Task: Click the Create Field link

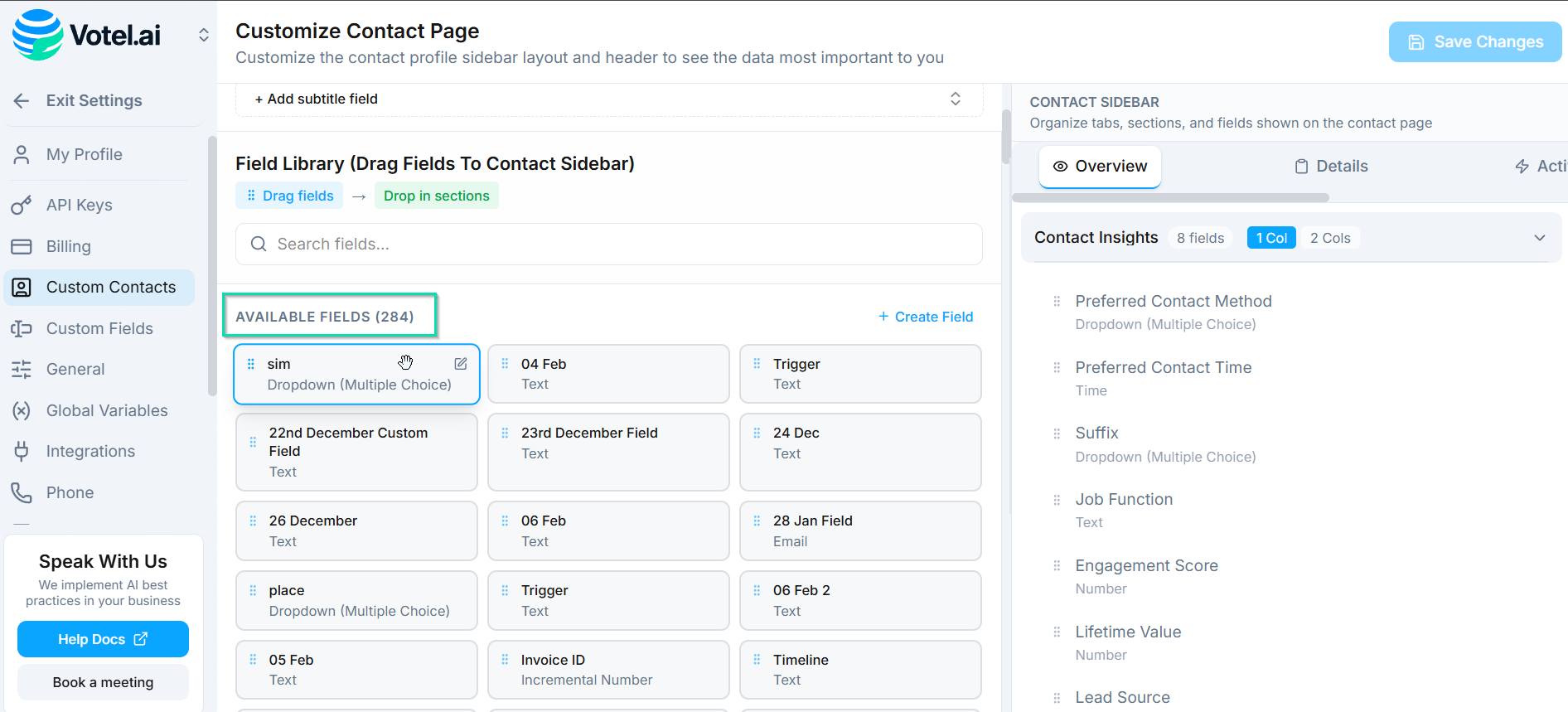Action: coord(925,317)
